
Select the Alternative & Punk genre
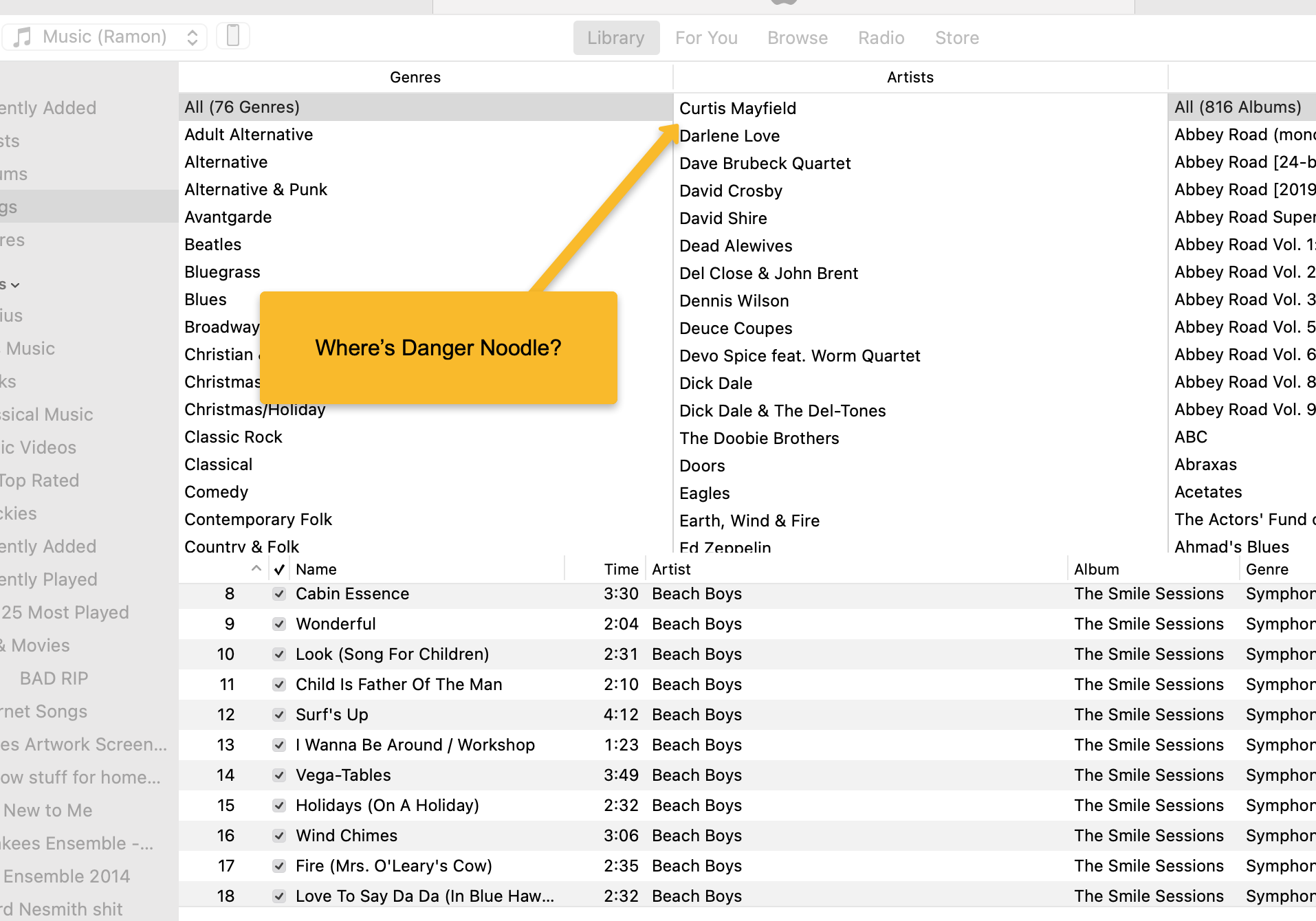coord(426,190)
